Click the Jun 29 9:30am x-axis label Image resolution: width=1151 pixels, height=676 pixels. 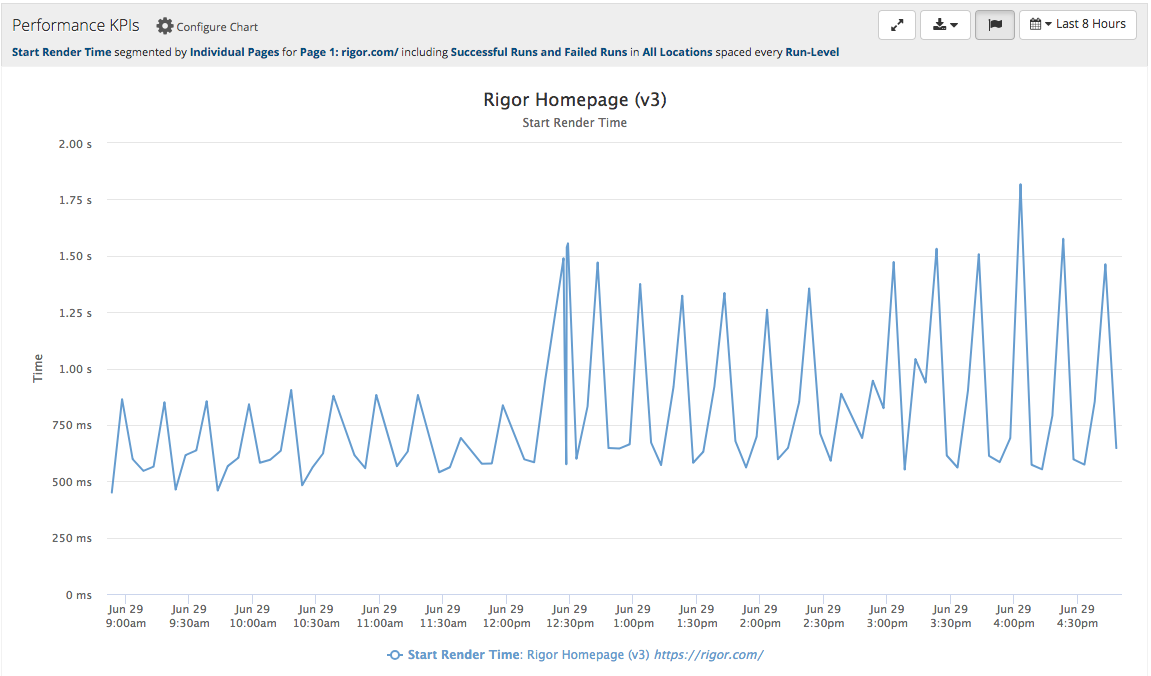189,616
